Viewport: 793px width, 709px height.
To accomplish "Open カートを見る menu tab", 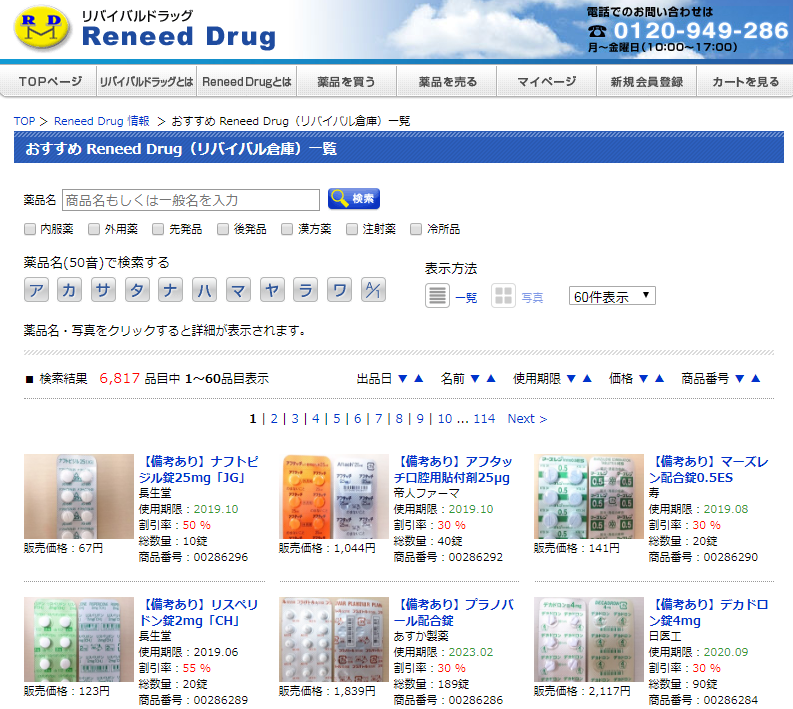I will point(745,81).
